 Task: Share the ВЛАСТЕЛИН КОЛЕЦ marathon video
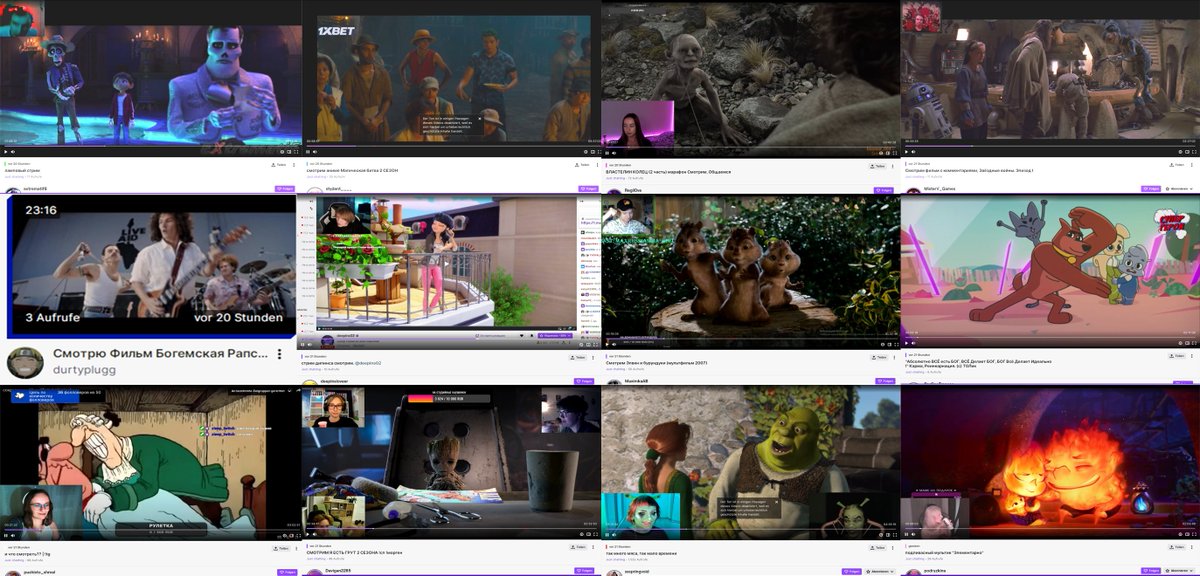point(877,166)
